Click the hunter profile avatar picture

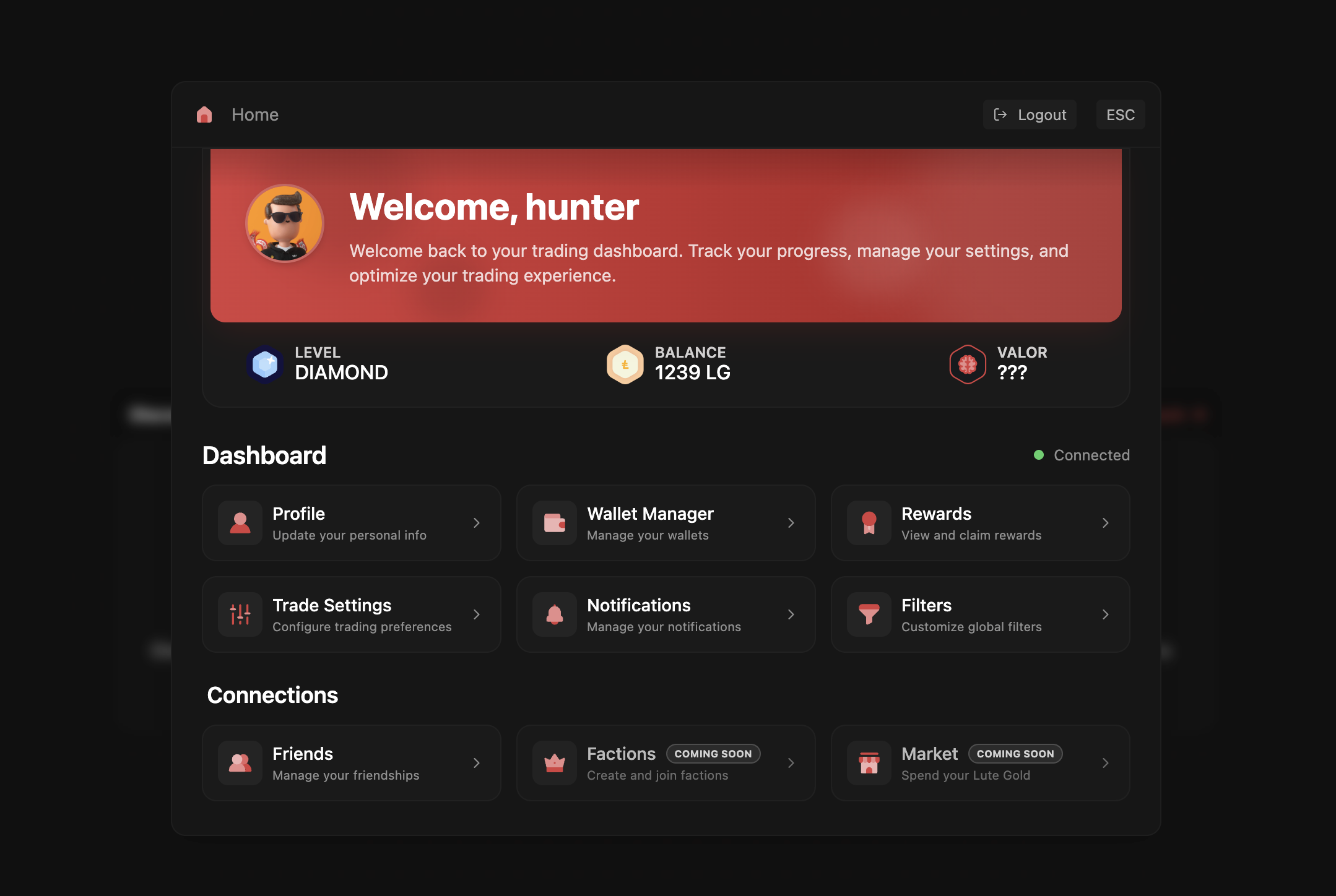(285, 223)
